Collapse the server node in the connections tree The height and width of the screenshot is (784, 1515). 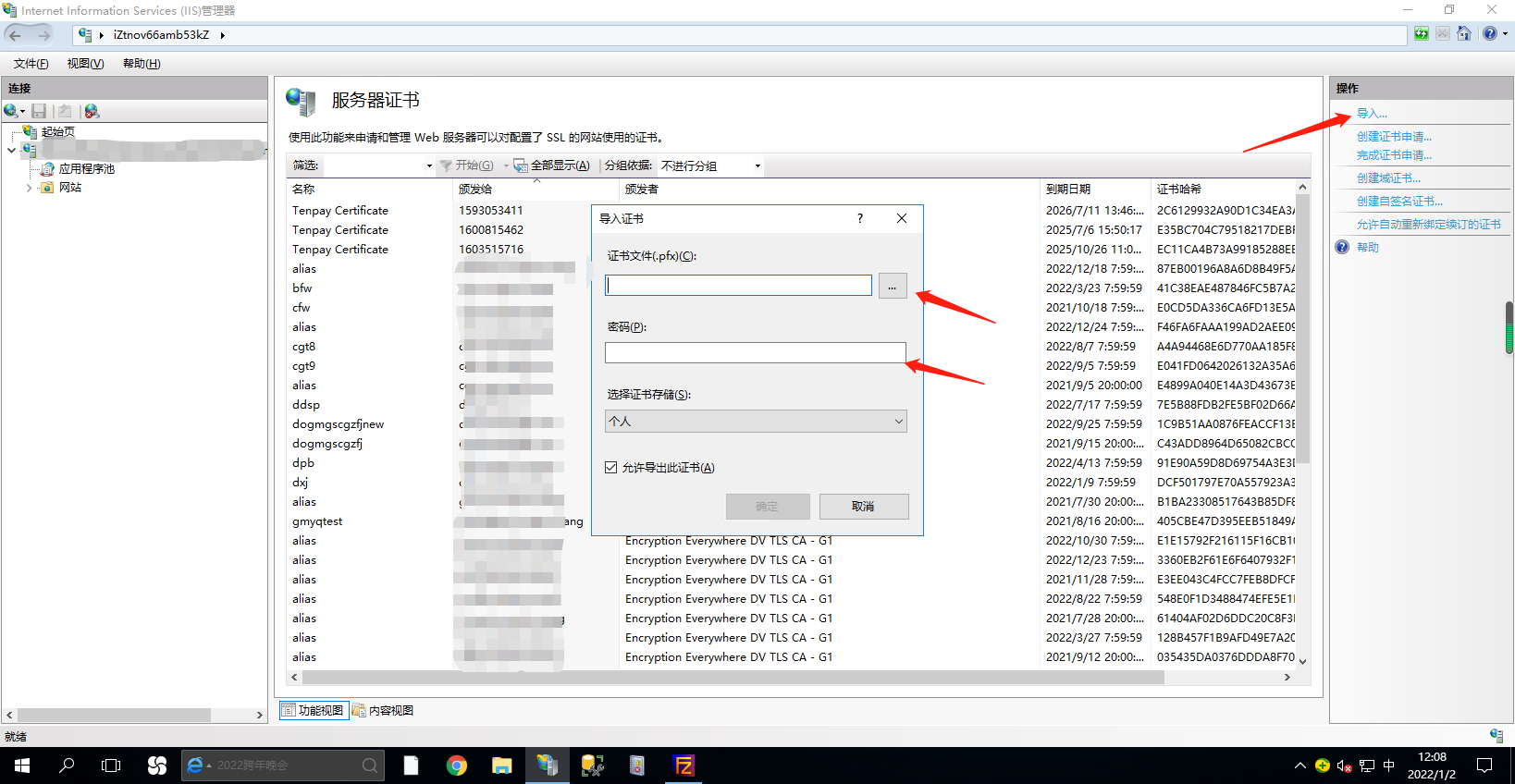point(11,150)
